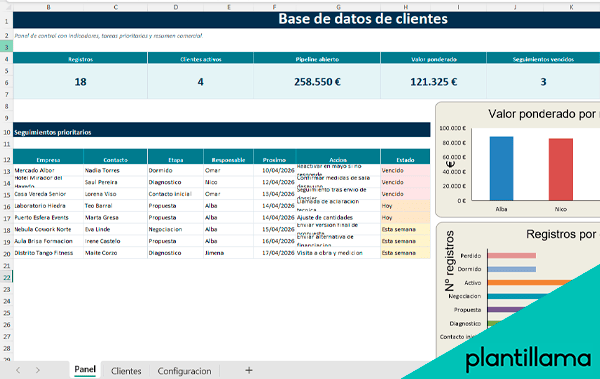Select the Maite Corzo contact cell
Screen dimensions: 600x379
pos(115,253)
